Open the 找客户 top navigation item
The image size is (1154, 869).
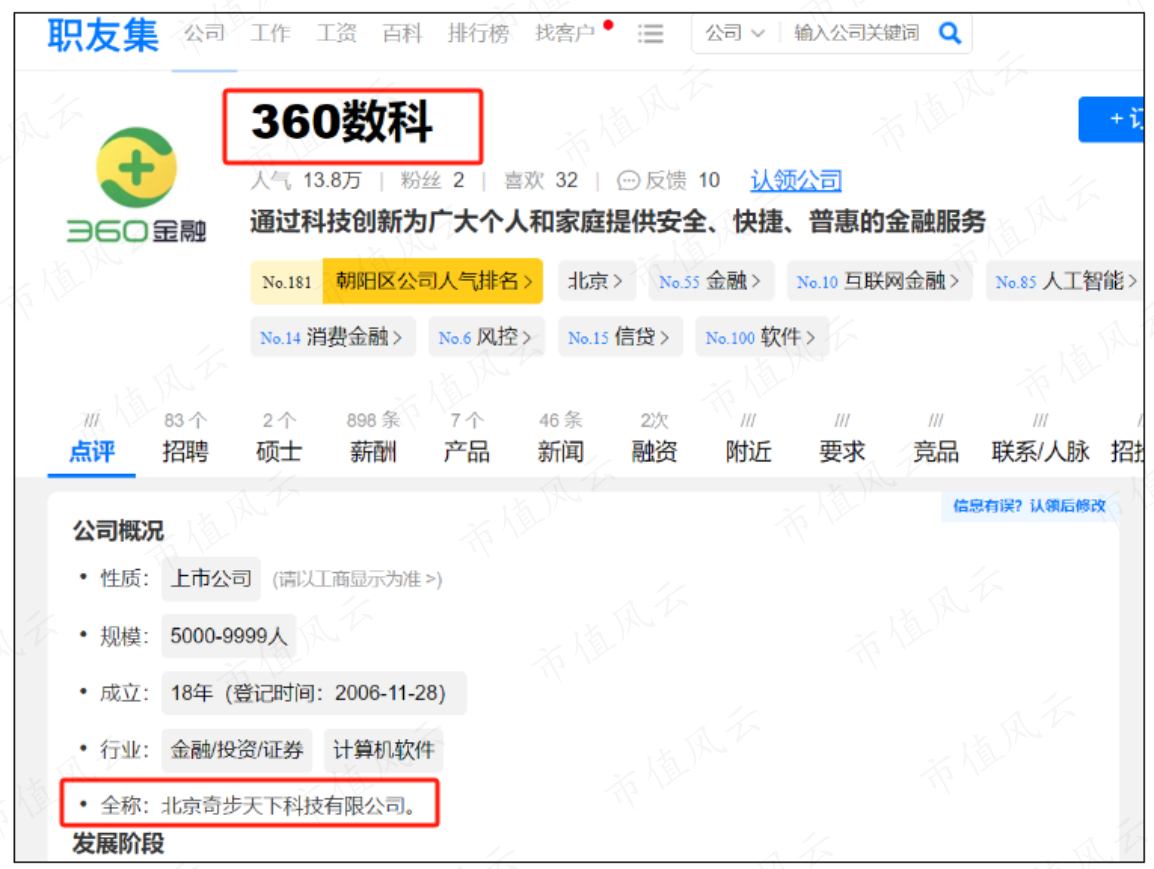click(x=565, y=33)
